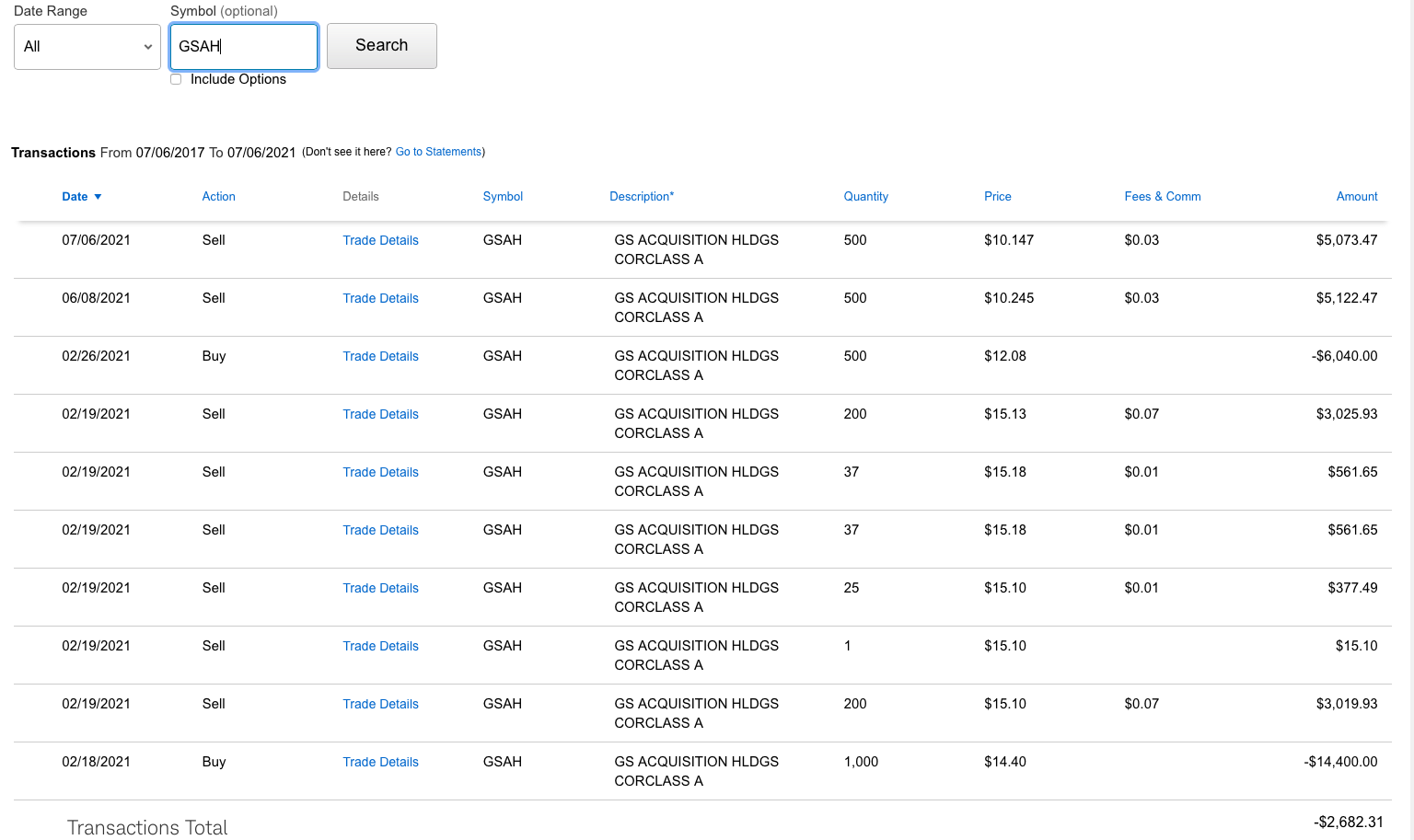Enable the Include Options checkbox
The width and height of the screenshot is (1414, 840).
coord(176,79)
